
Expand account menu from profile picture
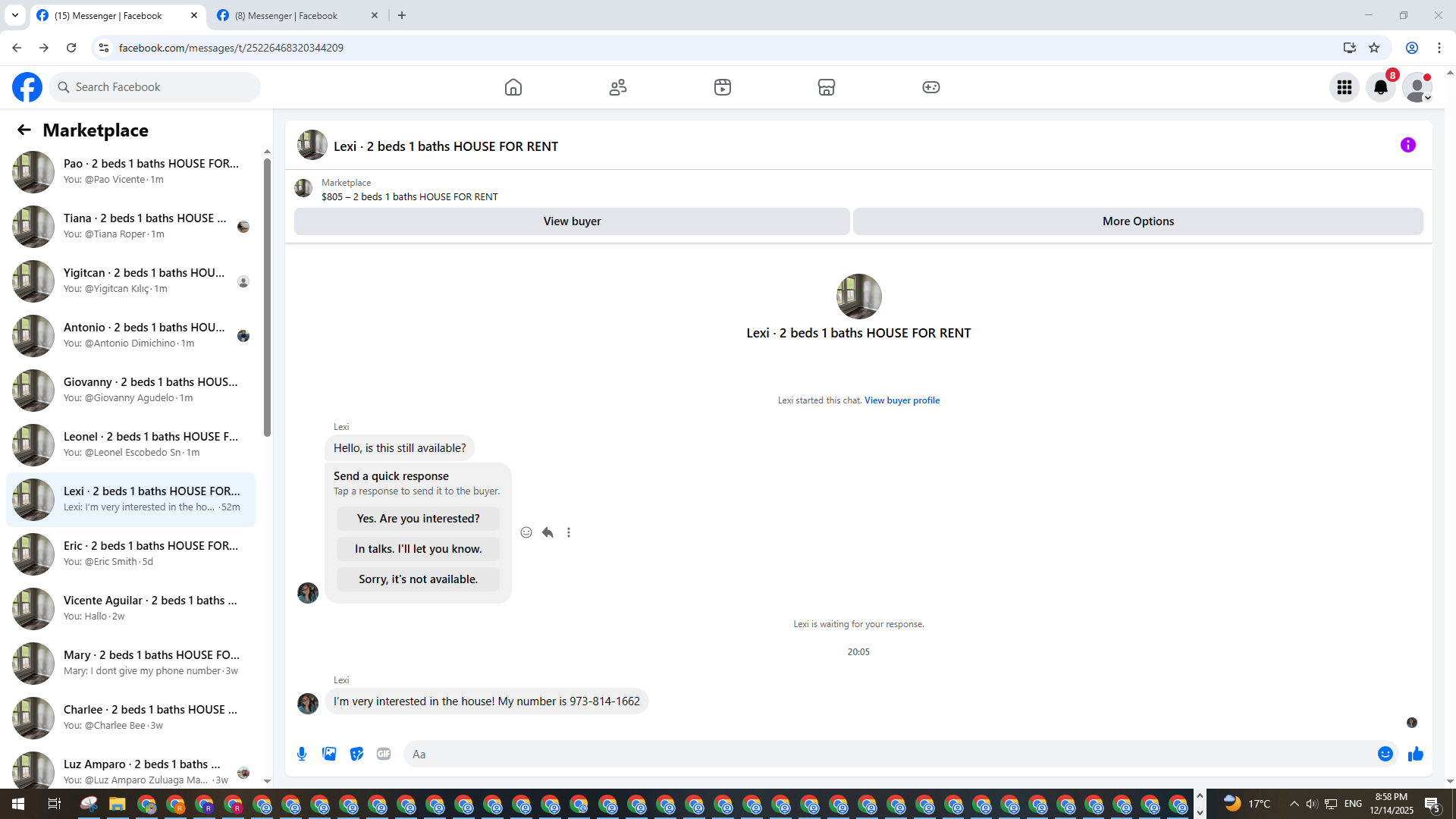click(1417, 87)
